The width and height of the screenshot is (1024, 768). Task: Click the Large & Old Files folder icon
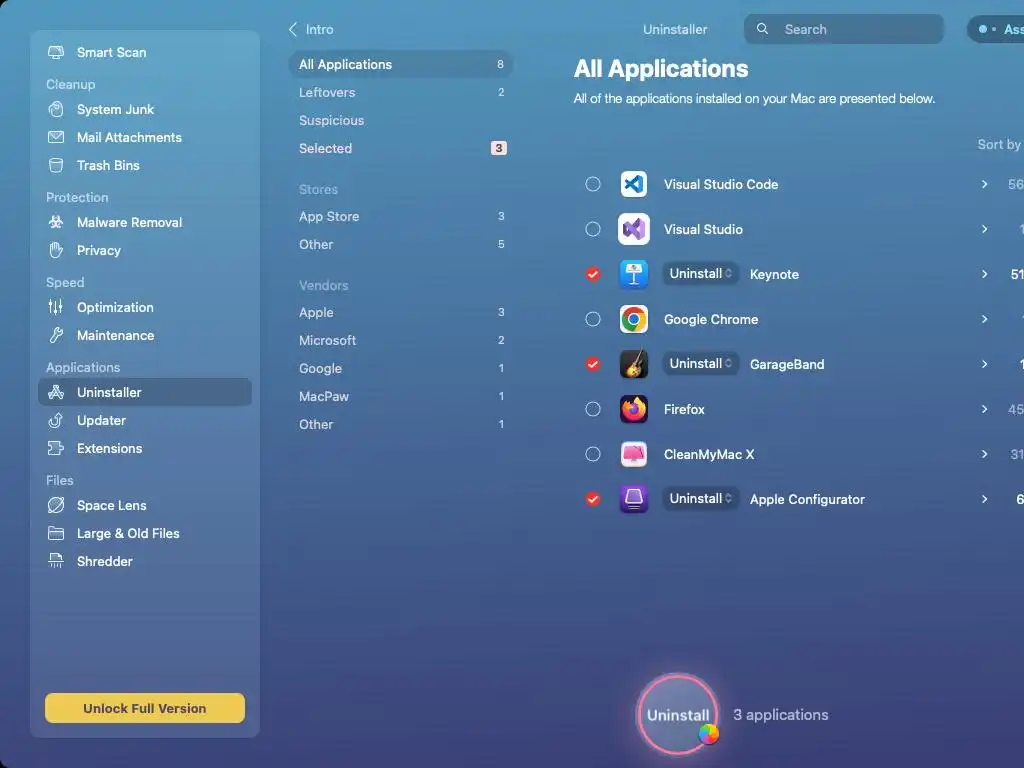point(56,533)
